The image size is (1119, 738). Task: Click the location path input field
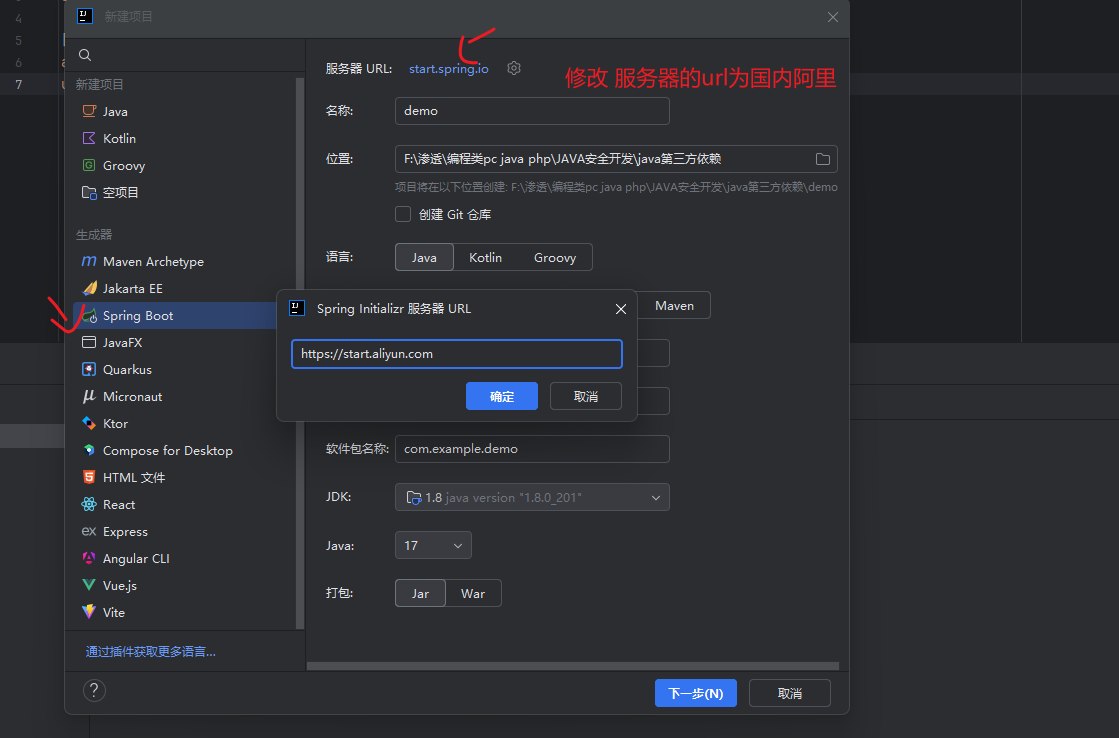616,159
